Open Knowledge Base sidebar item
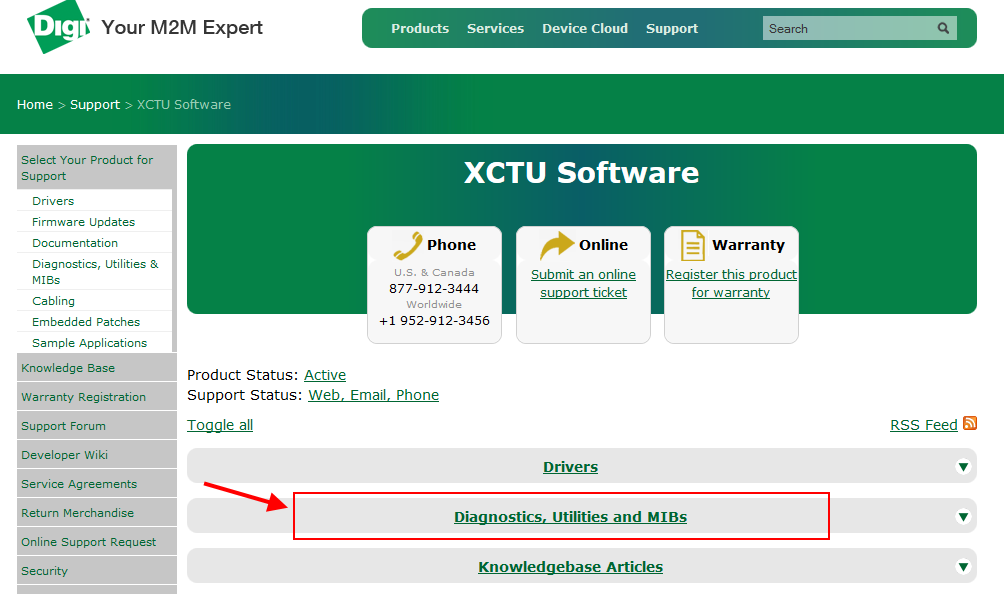Image resolution: width=1004 pixels, height=594 pixels. click(x=97, y=368)
